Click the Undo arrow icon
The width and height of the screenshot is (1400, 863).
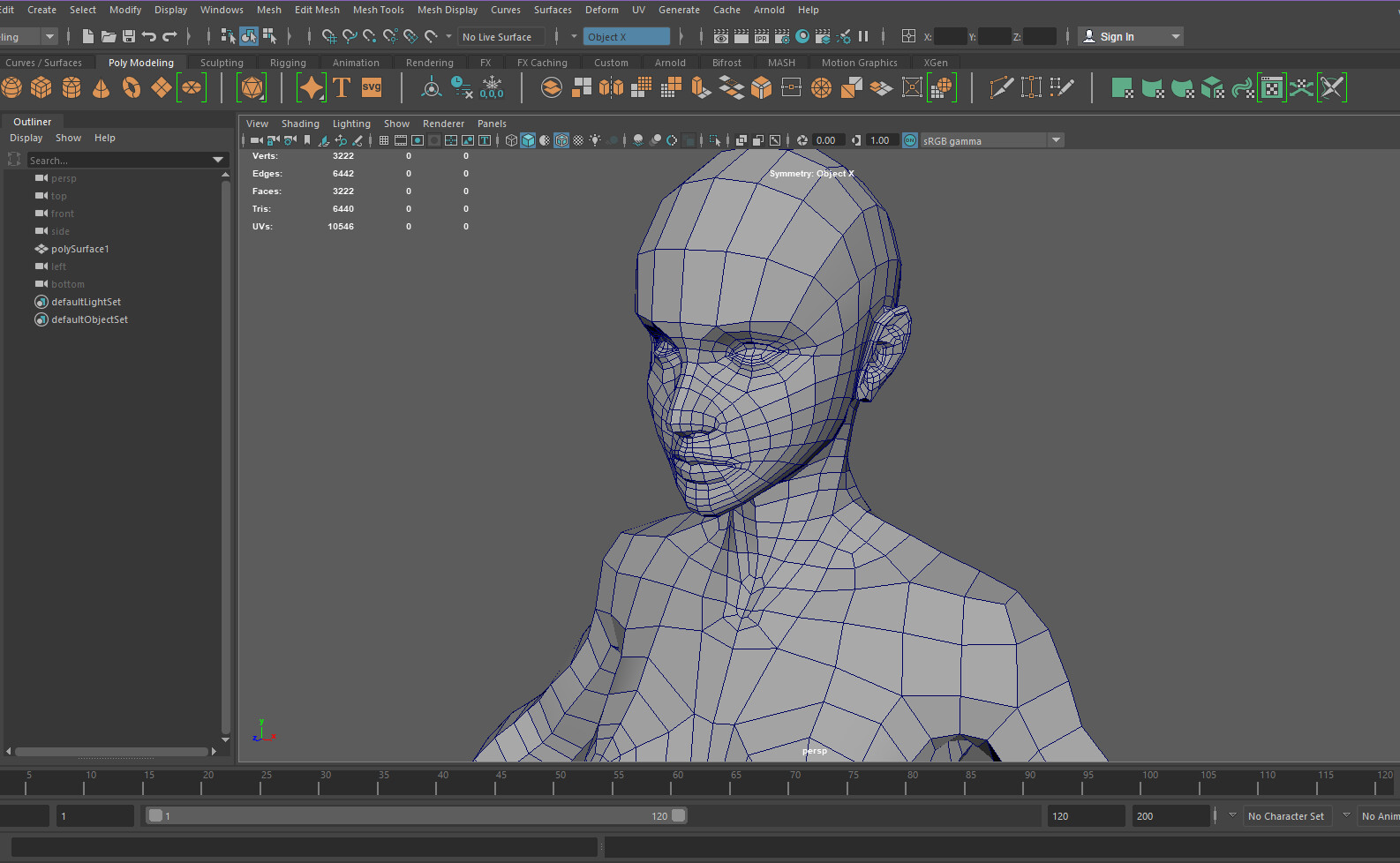149,36
